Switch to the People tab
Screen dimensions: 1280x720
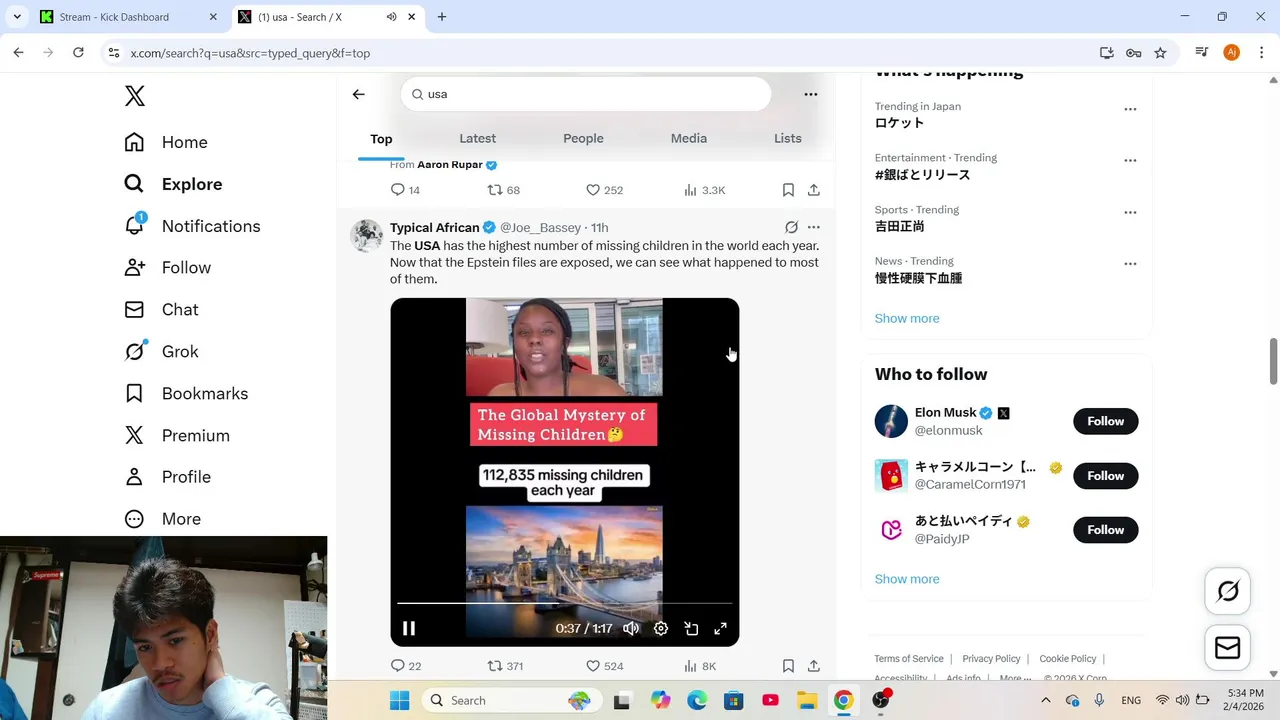click(583, 138)
